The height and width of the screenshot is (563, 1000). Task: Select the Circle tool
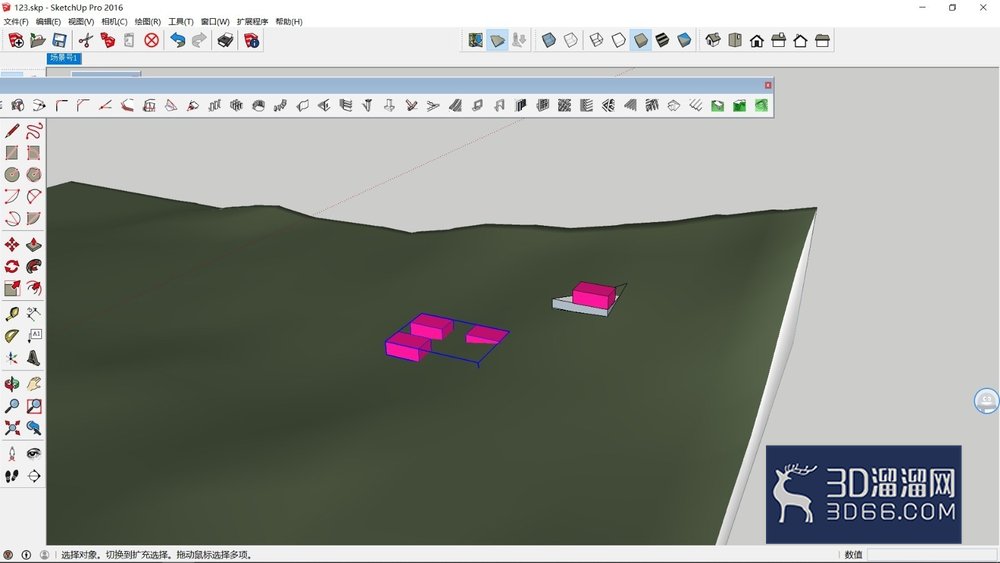tap(12, 174)
